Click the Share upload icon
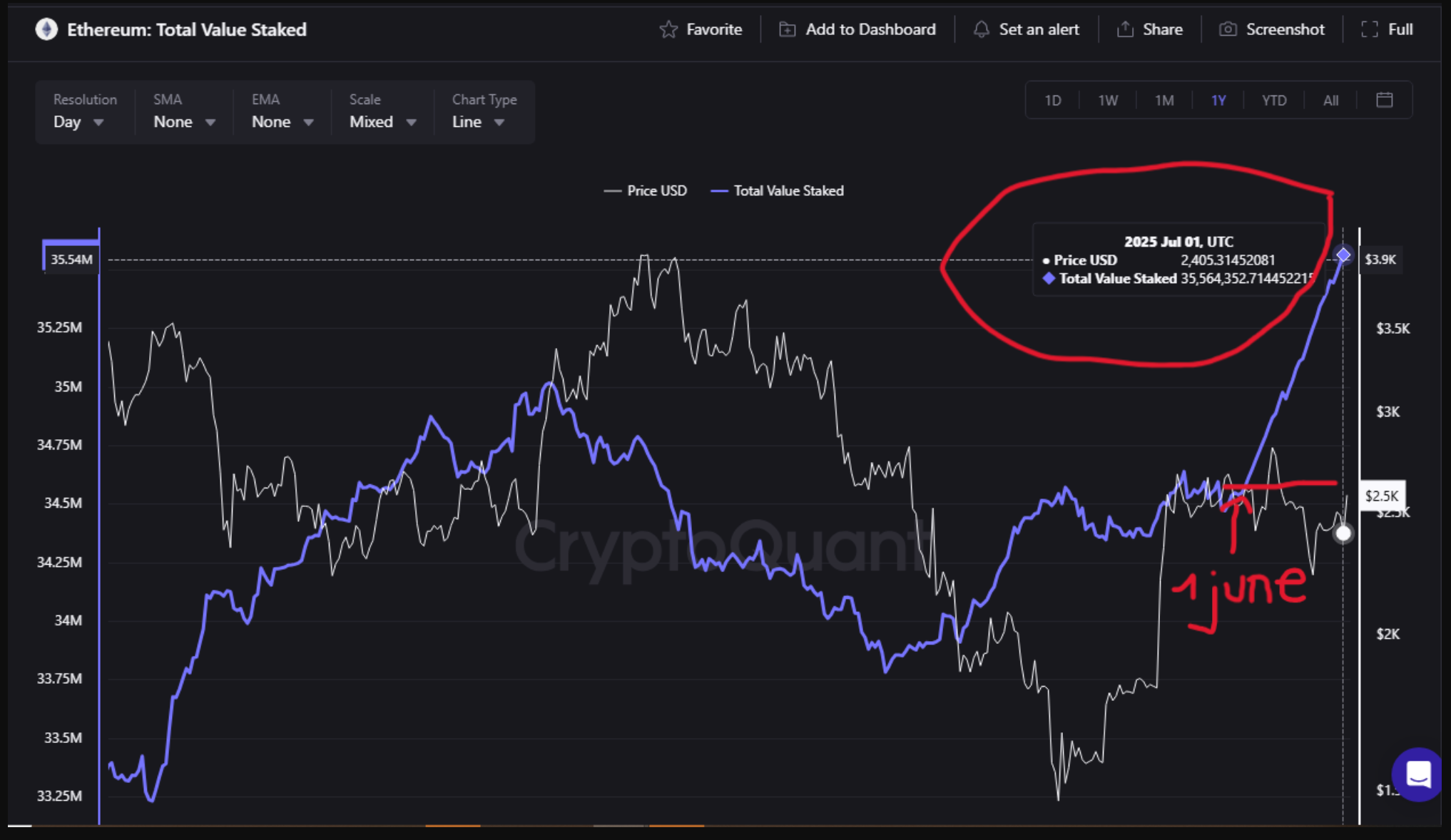 (x=1125, y=29)
